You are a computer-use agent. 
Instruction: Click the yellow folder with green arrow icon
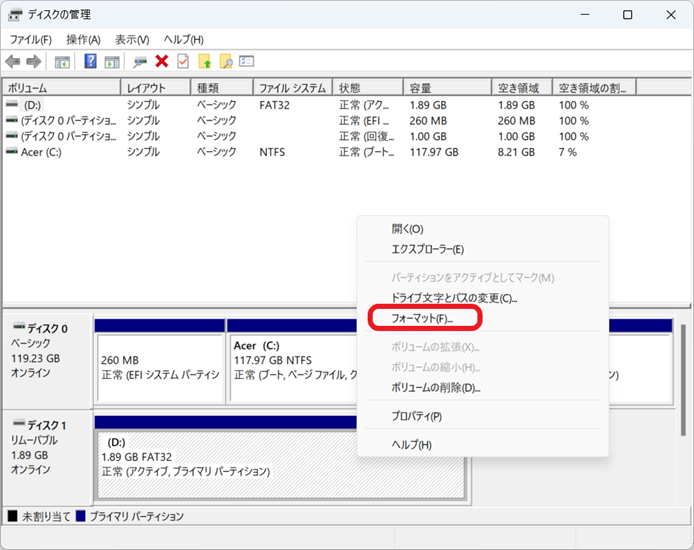205,62
